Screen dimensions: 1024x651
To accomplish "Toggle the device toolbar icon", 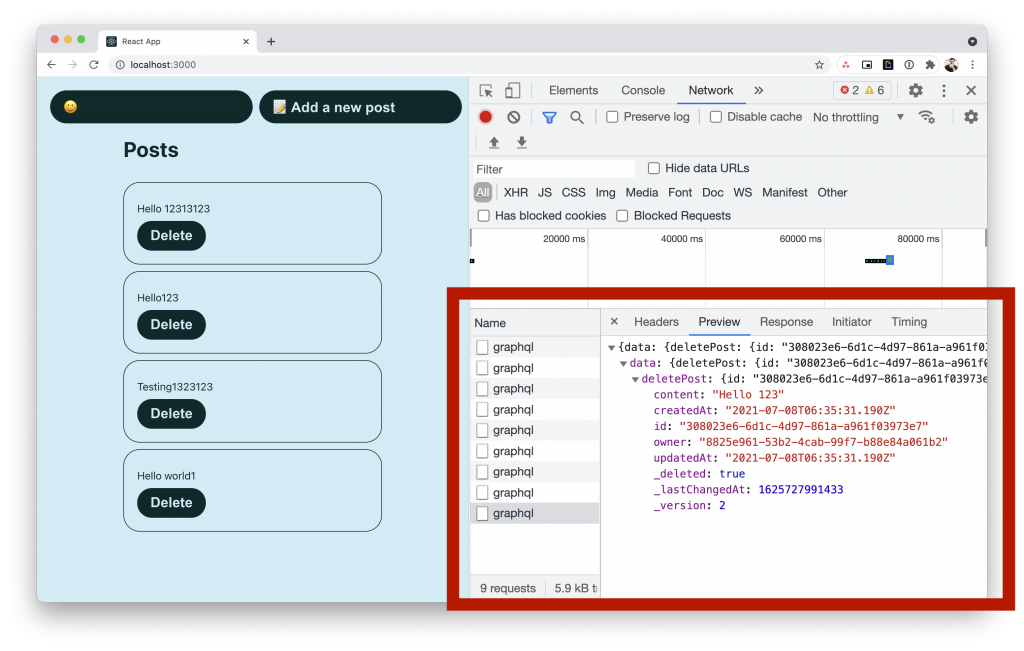I will (x=513, y=91).
